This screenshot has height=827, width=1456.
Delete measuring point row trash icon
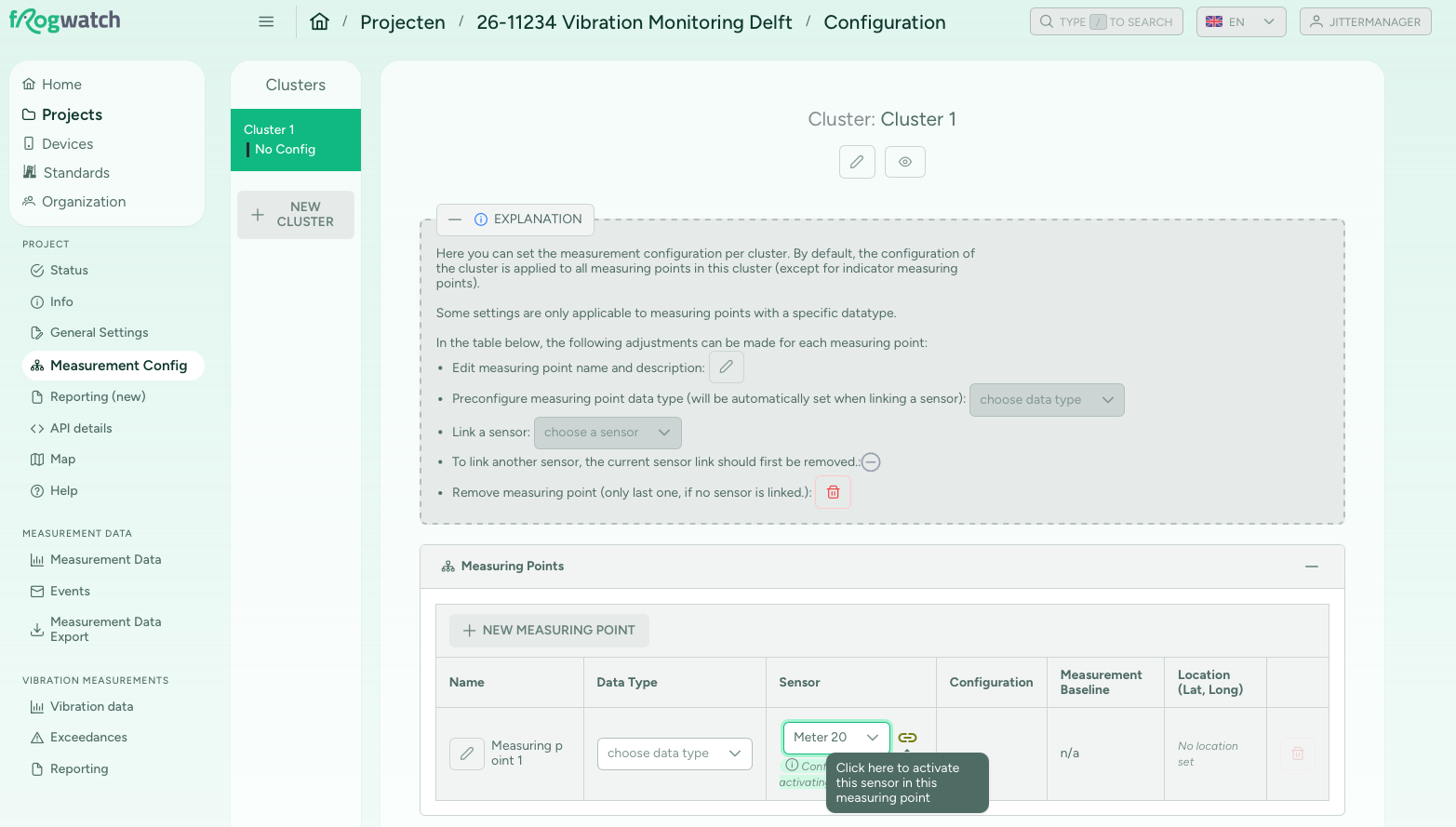1298,754
